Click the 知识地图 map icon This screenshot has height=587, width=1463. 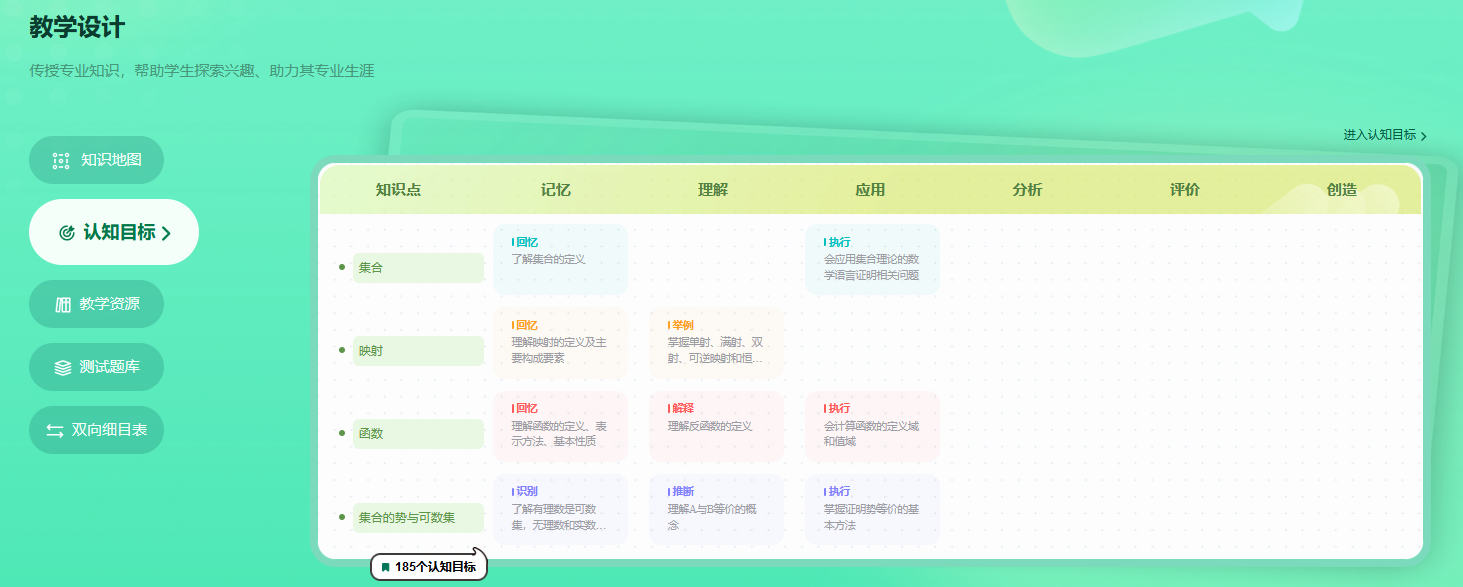tap(61, 160)
